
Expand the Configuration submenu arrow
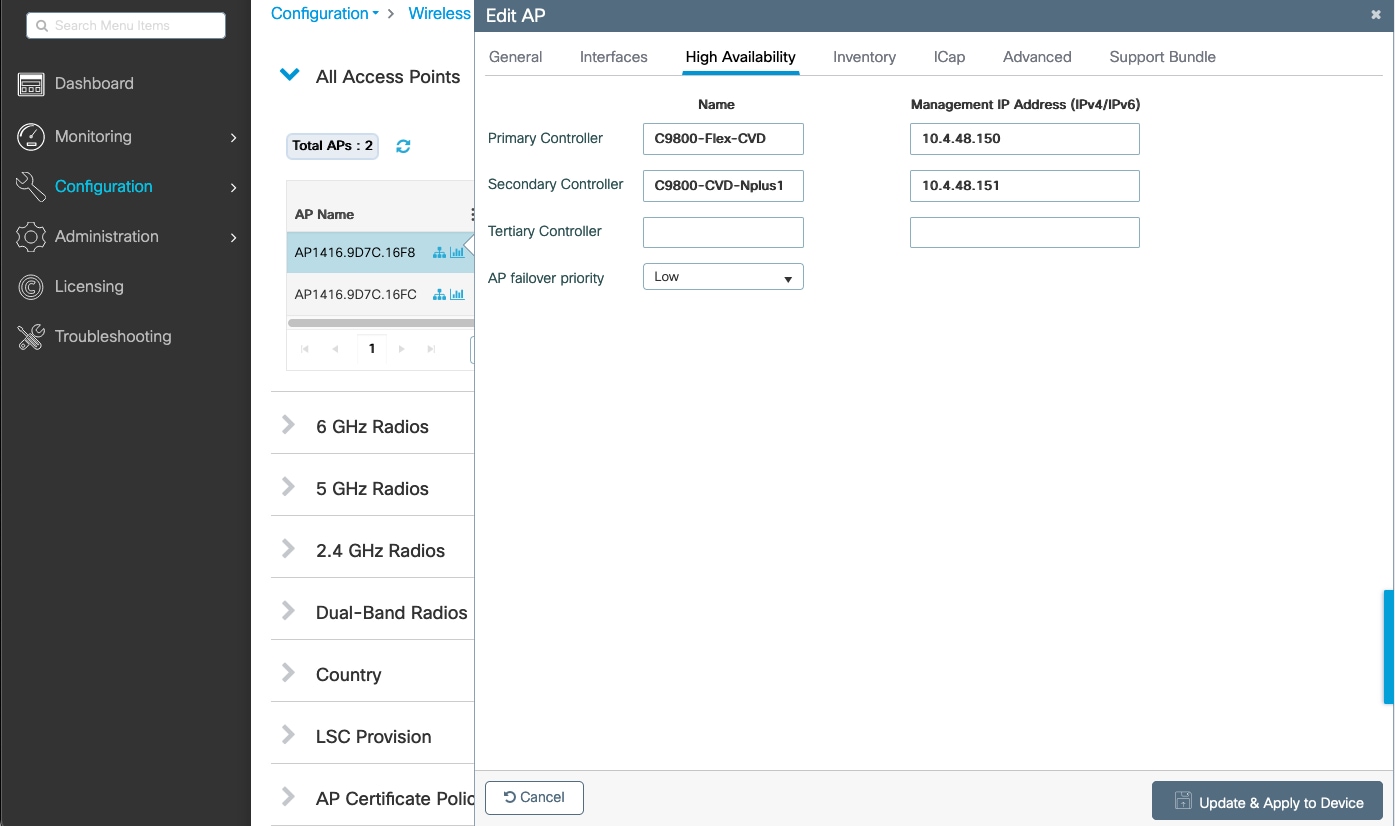coord(234,187)
